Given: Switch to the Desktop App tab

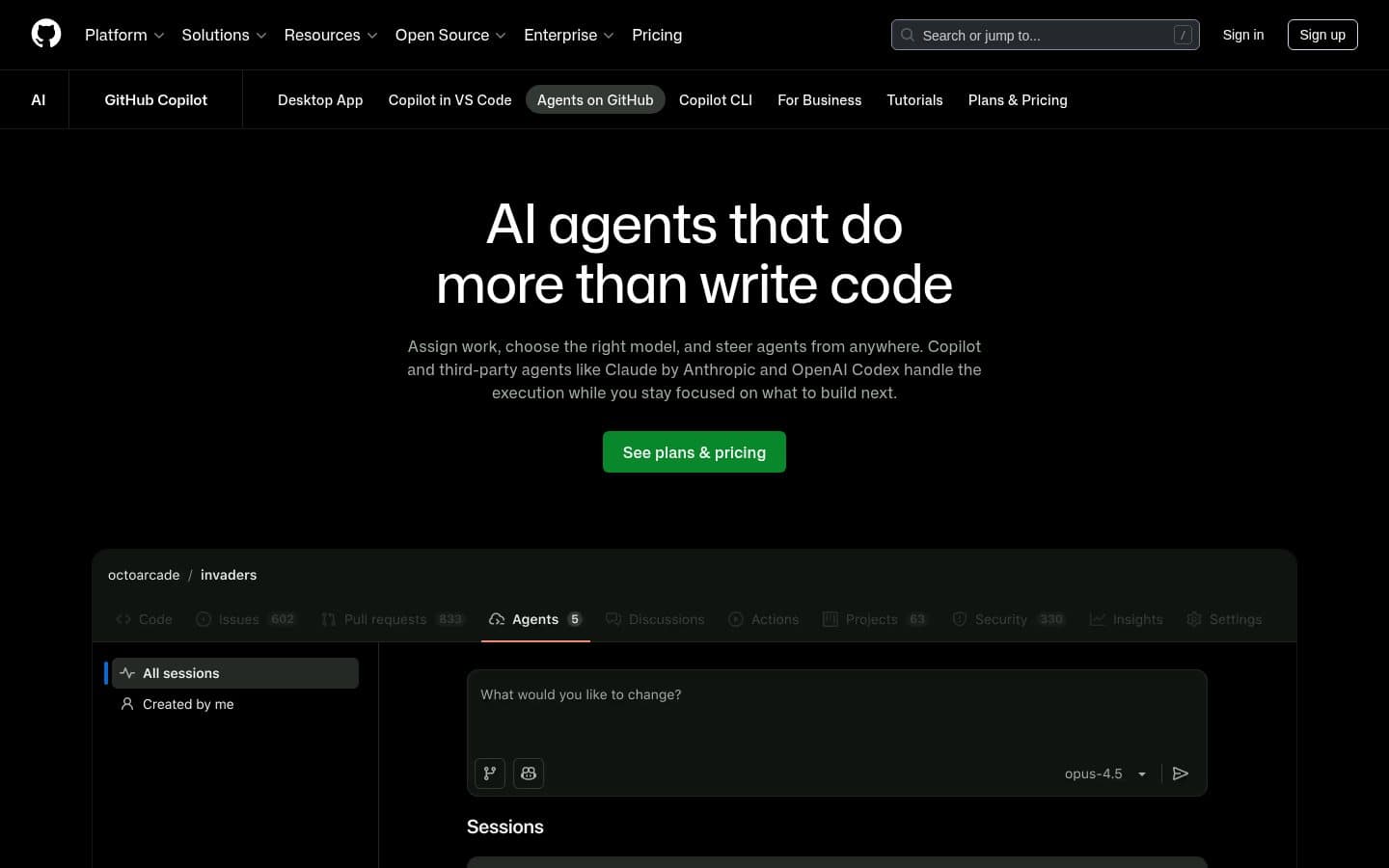Looking at the screenshot, I should coord(320,100).
